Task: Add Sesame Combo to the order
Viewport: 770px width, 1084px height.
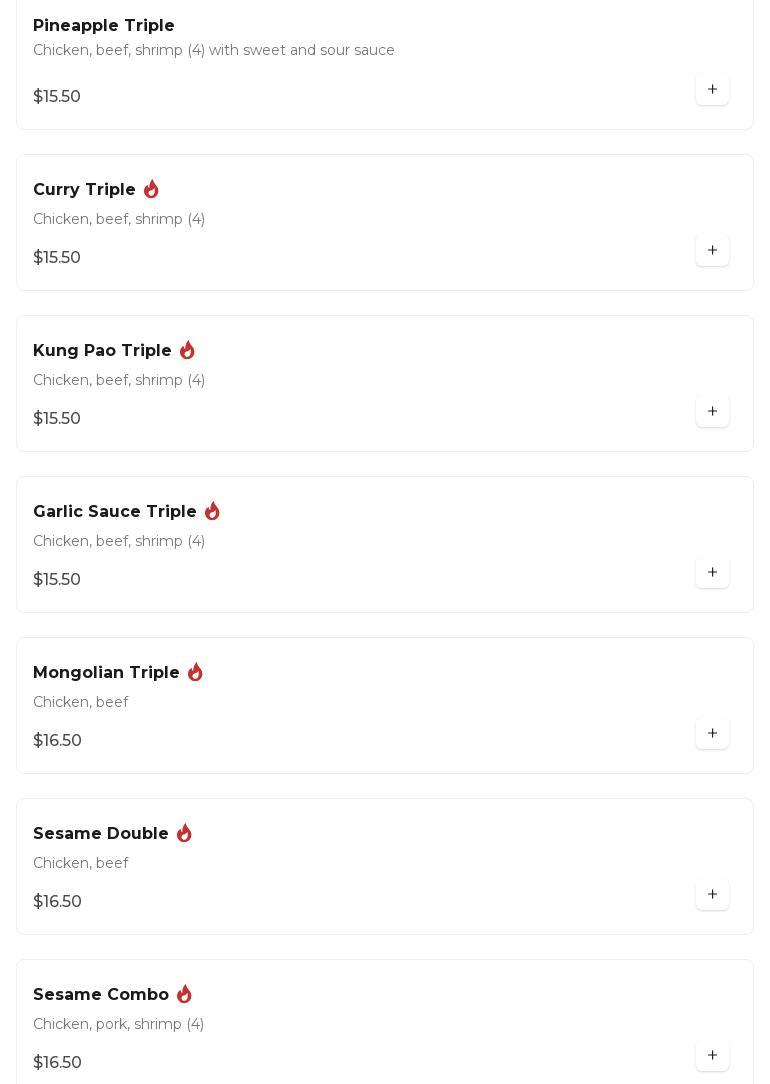Action: pos(712,1056)
